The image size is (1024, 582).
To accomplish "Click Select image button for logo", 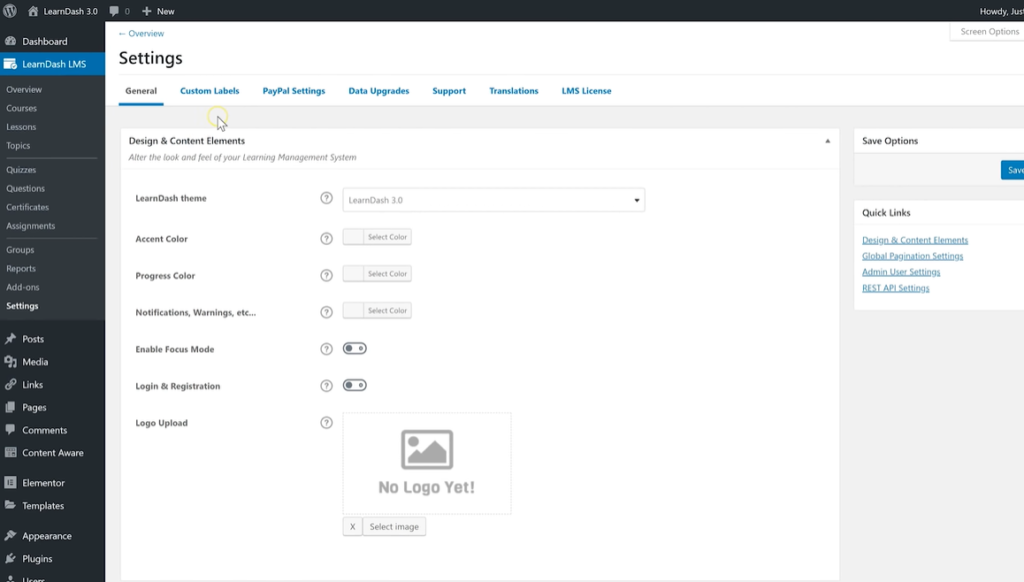I will [x=394, y=526].
